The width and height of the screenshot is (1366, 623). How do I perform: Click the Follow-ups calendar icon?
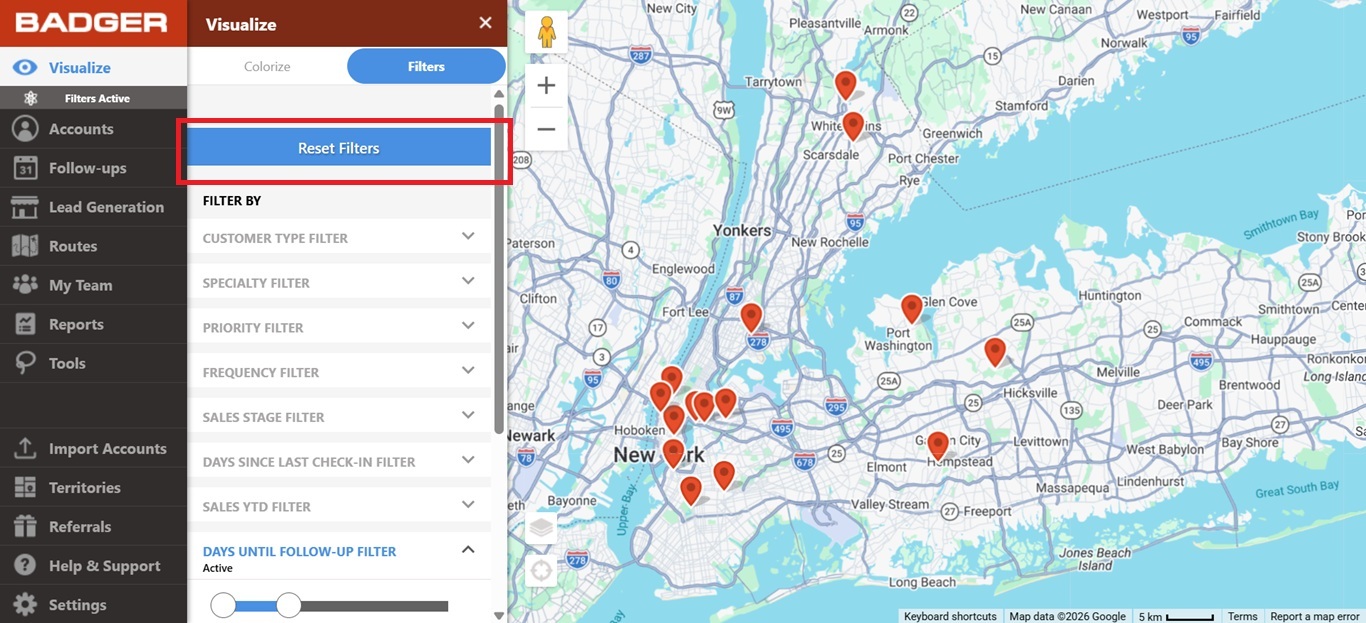25,168
